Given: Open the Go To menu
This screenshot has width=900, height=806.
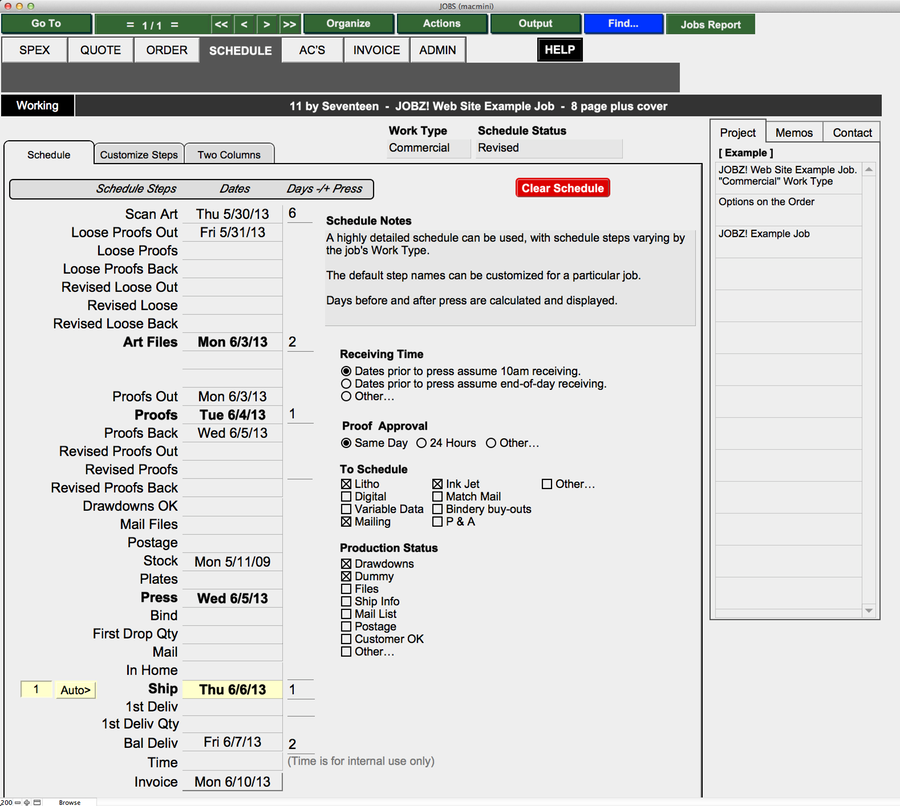Looking at the screenshot, I should click(46, 24).
